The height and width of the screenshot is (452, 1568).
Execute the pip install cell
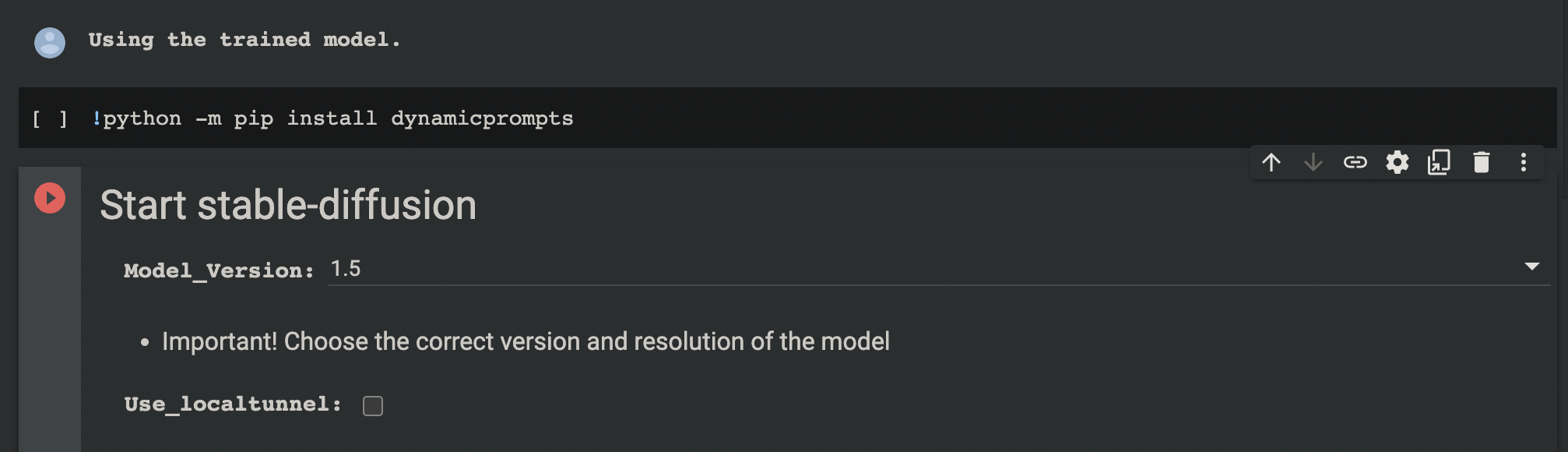click(x=48, y=118)
